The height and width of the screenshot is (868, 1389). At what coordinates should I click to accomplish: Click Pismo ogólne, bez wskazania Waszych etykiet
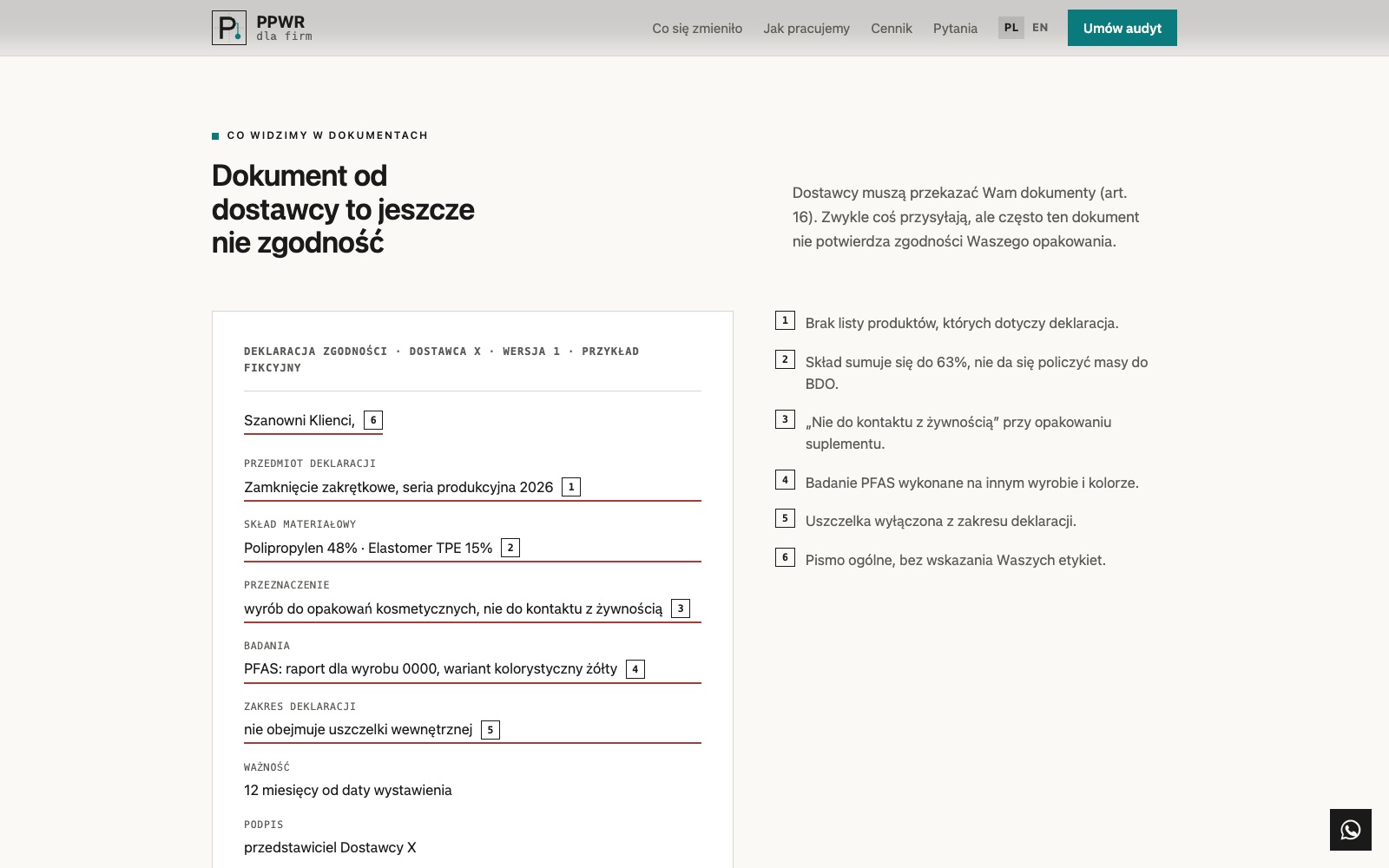pyautogui.click(x=956, y=561)
